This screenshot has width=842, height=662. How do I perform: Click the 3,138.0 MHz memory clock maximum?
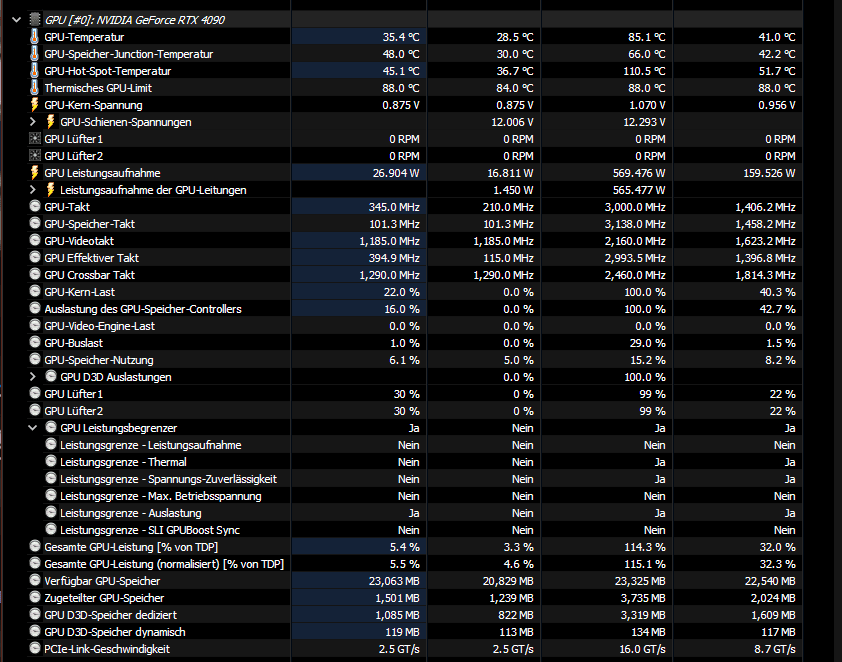click(635, 224)
